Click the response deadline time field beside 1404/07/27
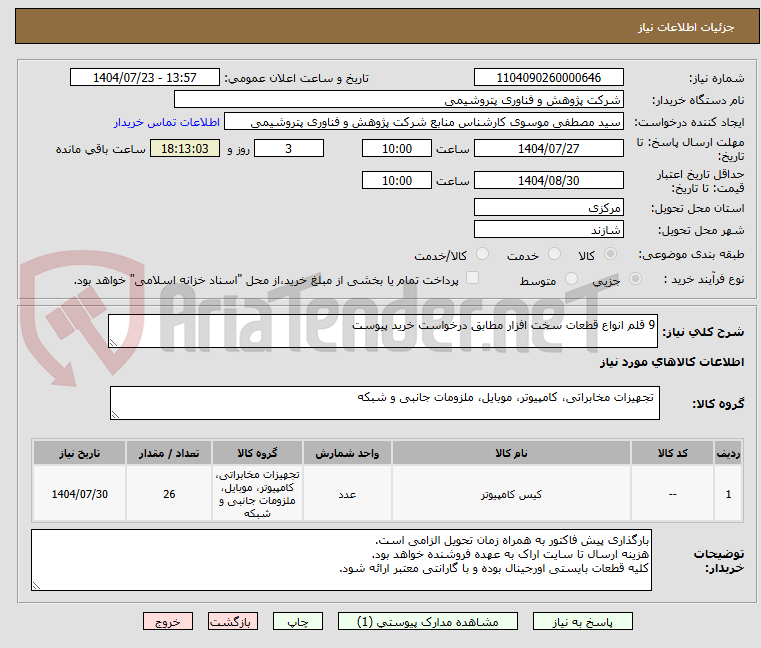The width and height of the screenshot is (761, 648). point(397,149)
